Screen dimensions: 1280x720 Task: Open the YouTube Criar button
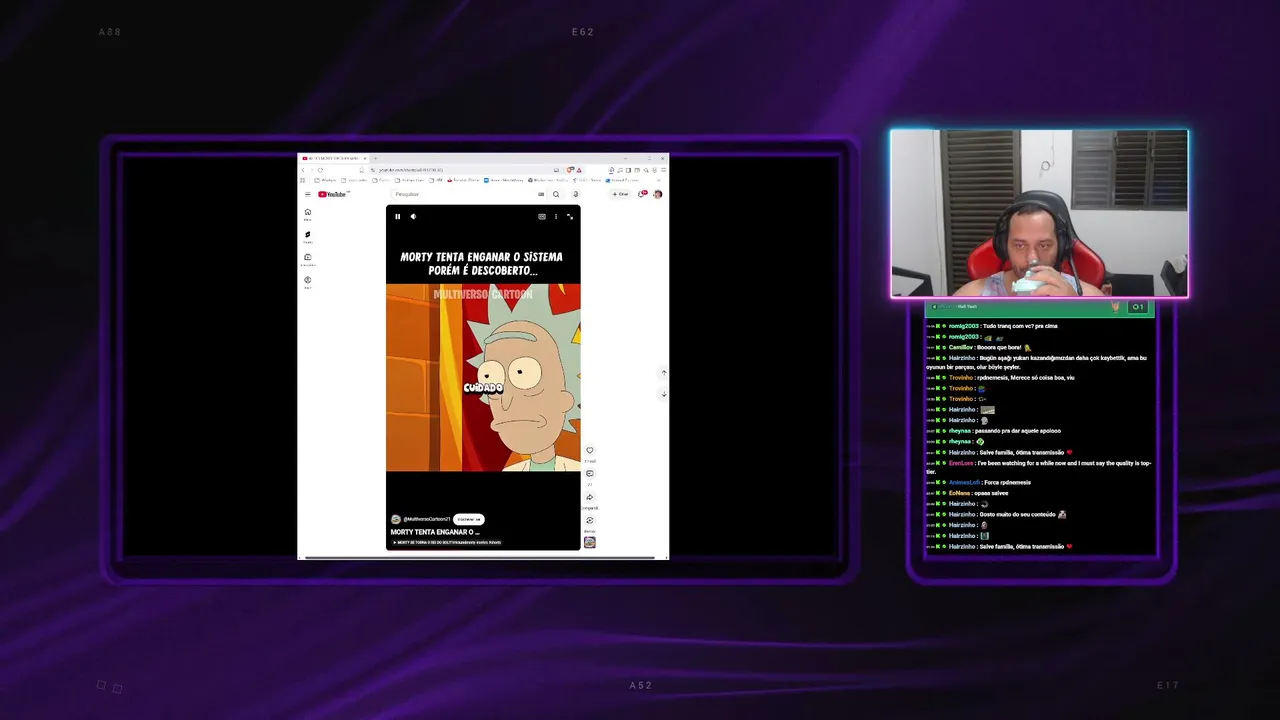click(621, 194)
